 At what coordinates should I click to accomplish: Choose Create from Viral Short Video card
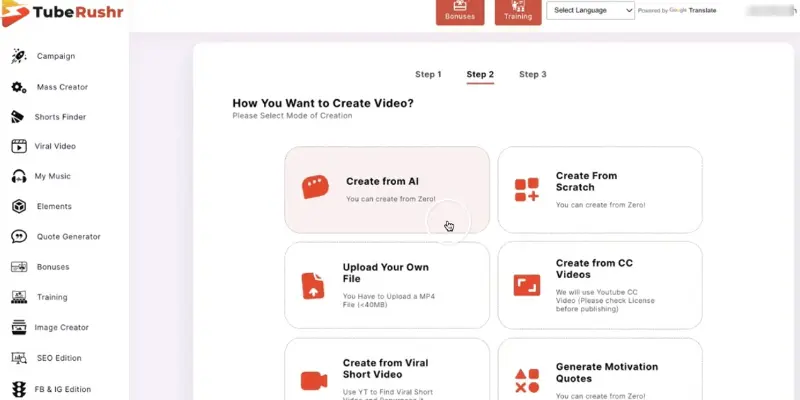coord(387,369)
